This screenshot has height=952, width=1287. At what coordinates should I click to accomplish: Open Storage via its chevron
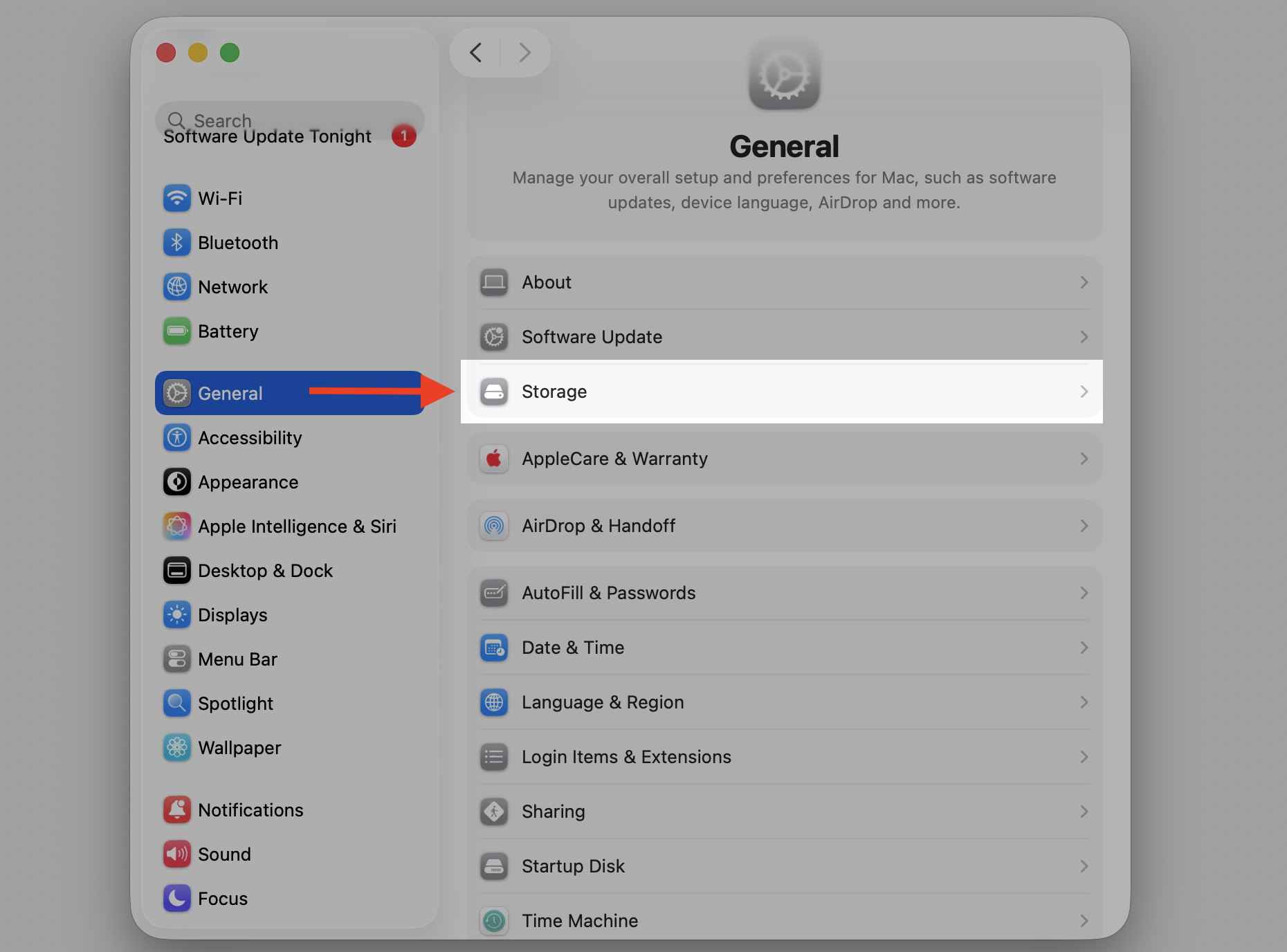coord(1084,392)
